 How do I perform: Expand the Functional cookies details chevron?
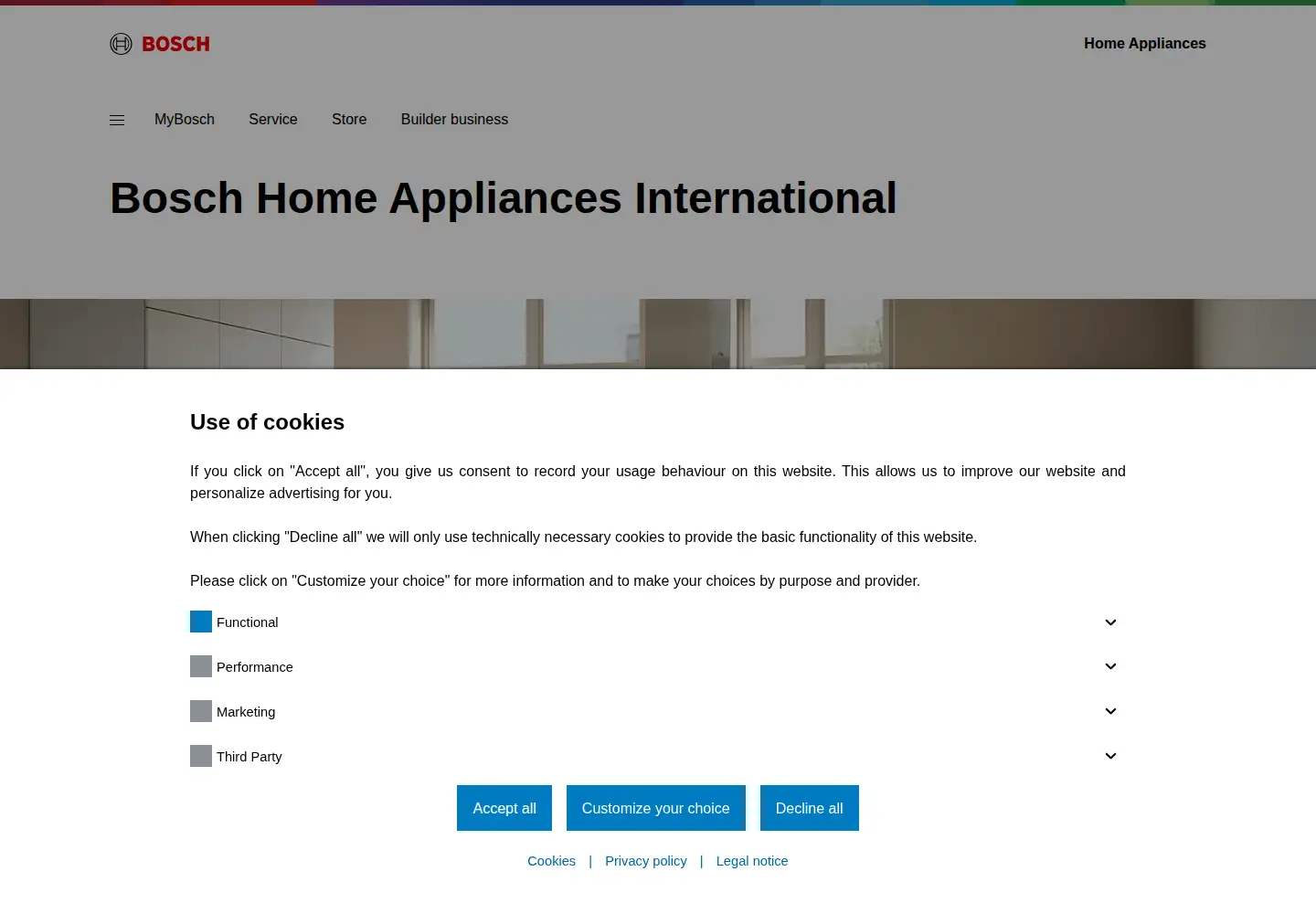point(1110,622)
